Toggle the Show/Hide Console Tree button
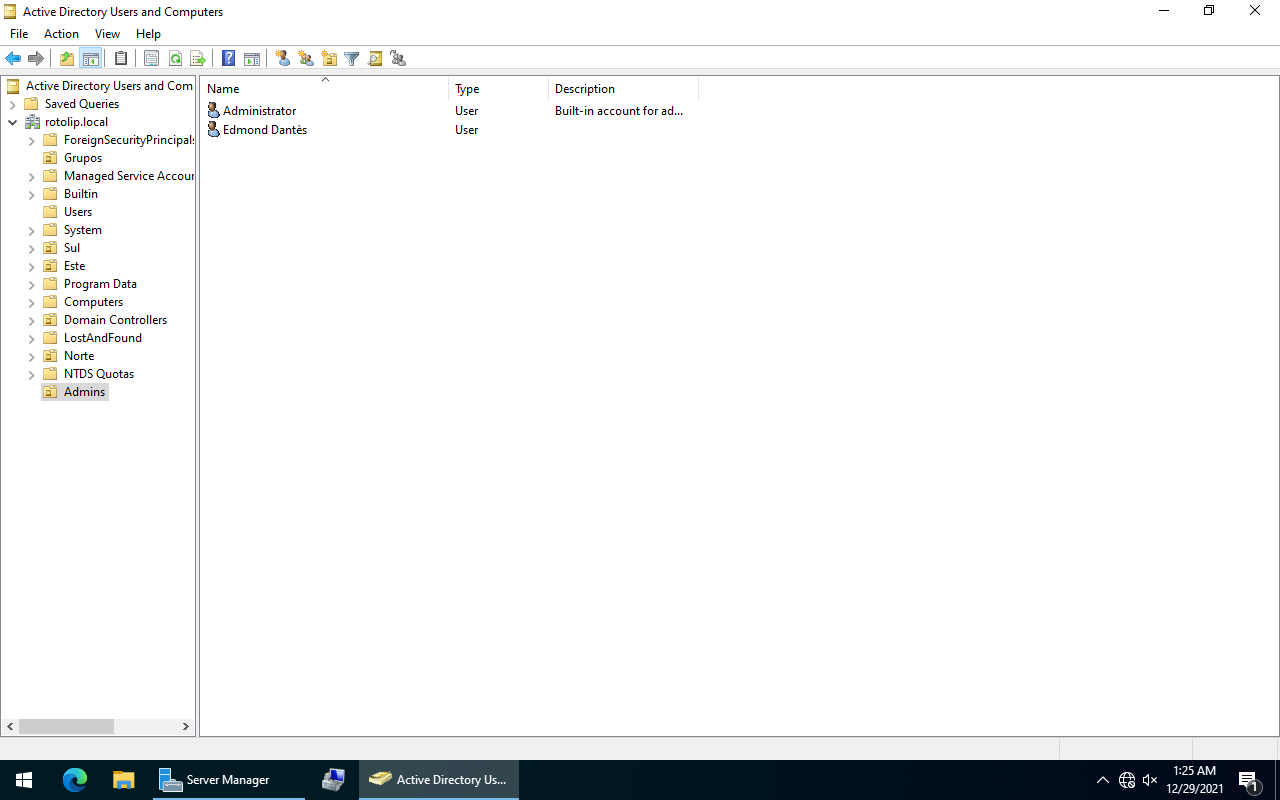The image size is (1280, 800). (90, 59)
